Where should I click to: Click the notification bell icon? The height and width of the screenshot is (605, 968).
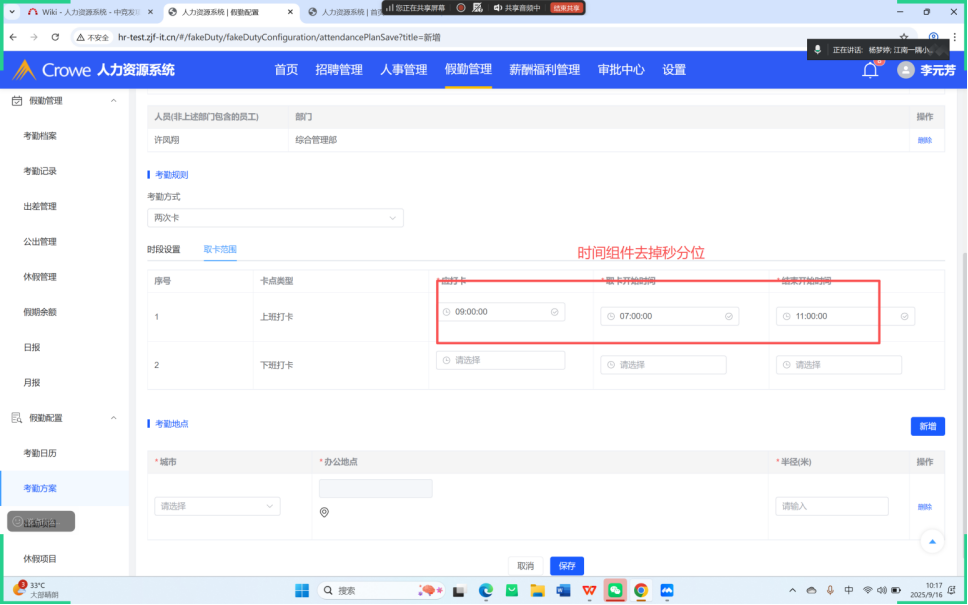pos(870,70)
